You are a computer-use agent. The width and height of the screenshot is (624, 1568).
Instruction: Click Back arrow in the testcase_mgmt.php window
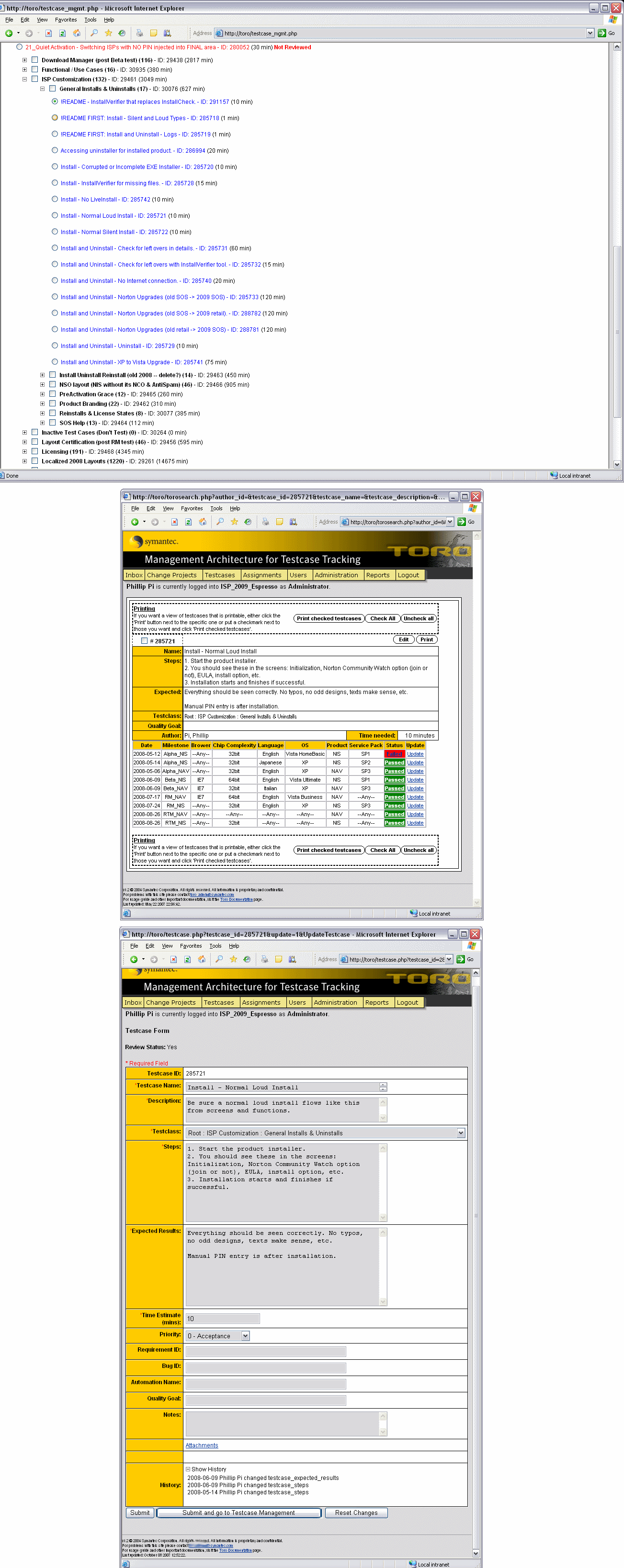[9, 34]
